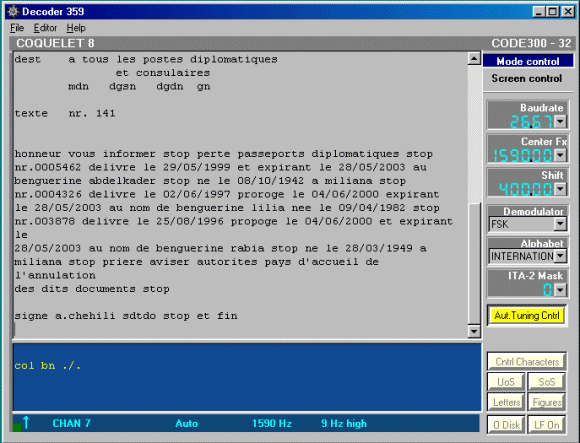Click the cyan tuning arrow indicator in status bar
Image resolution: width=580 pixels, height=443 pixels.
click(26, 422)
